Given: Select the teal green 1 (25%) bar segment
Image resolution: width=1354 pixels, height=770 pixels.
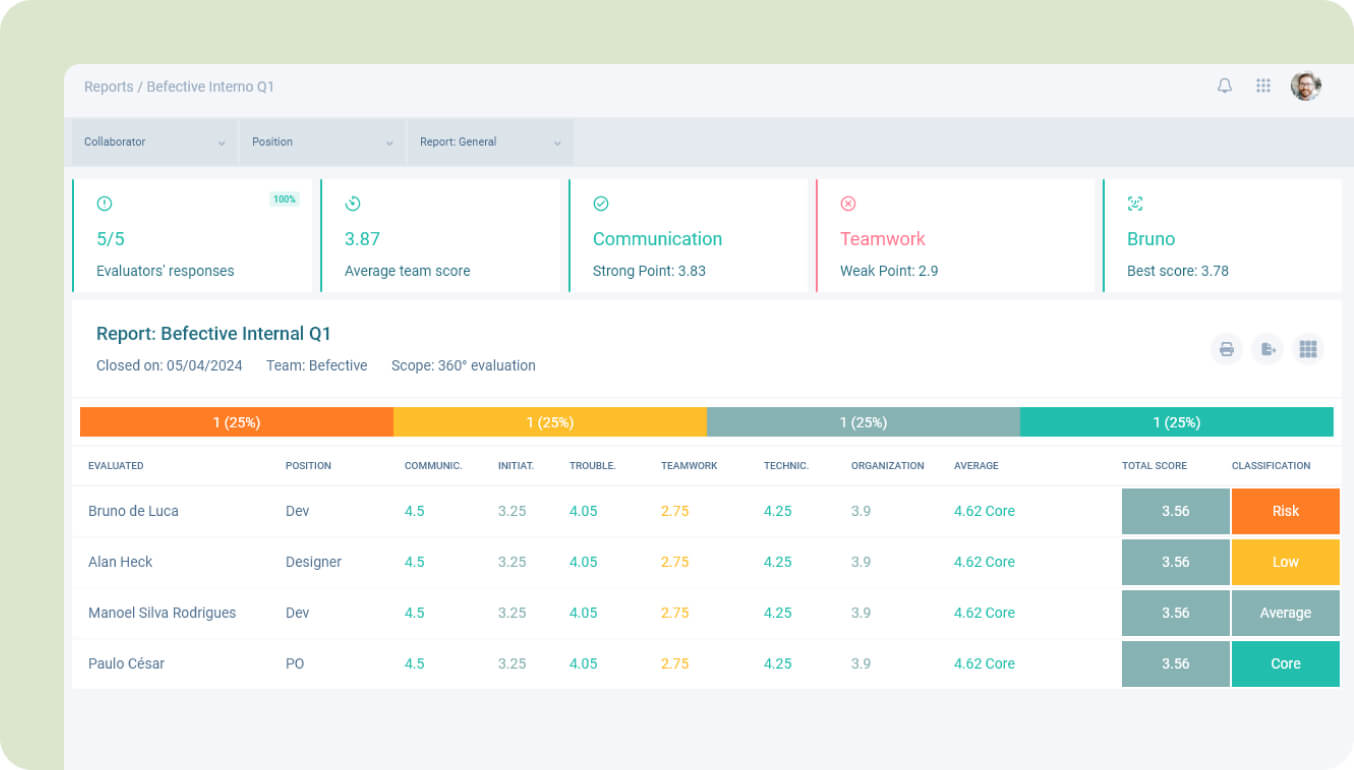Looking at the screenshot, I should pos(1176,422).
